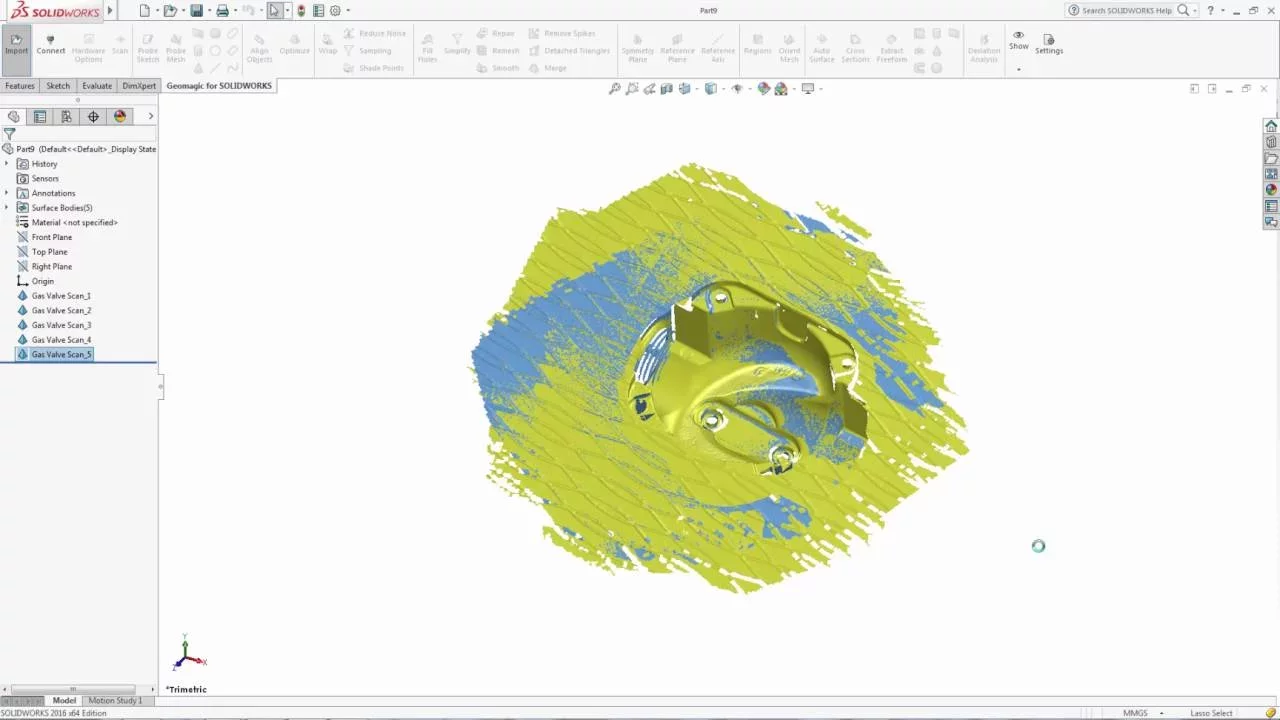Screen dimensions: 1280x720
Task: Click the Connect scanner tool
Action: [x=50, y=45]
